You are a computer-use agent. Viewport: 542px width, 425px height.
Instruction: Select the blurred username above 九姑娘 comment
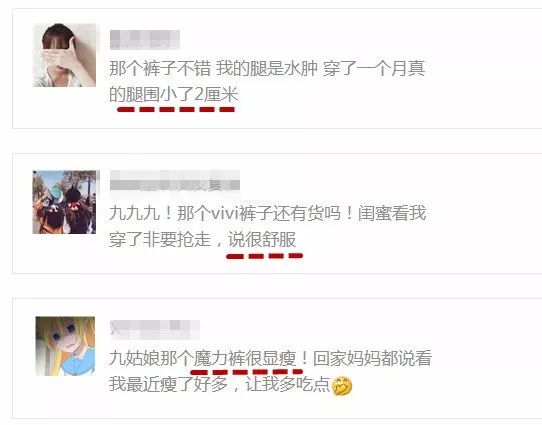tap(155, 329)
